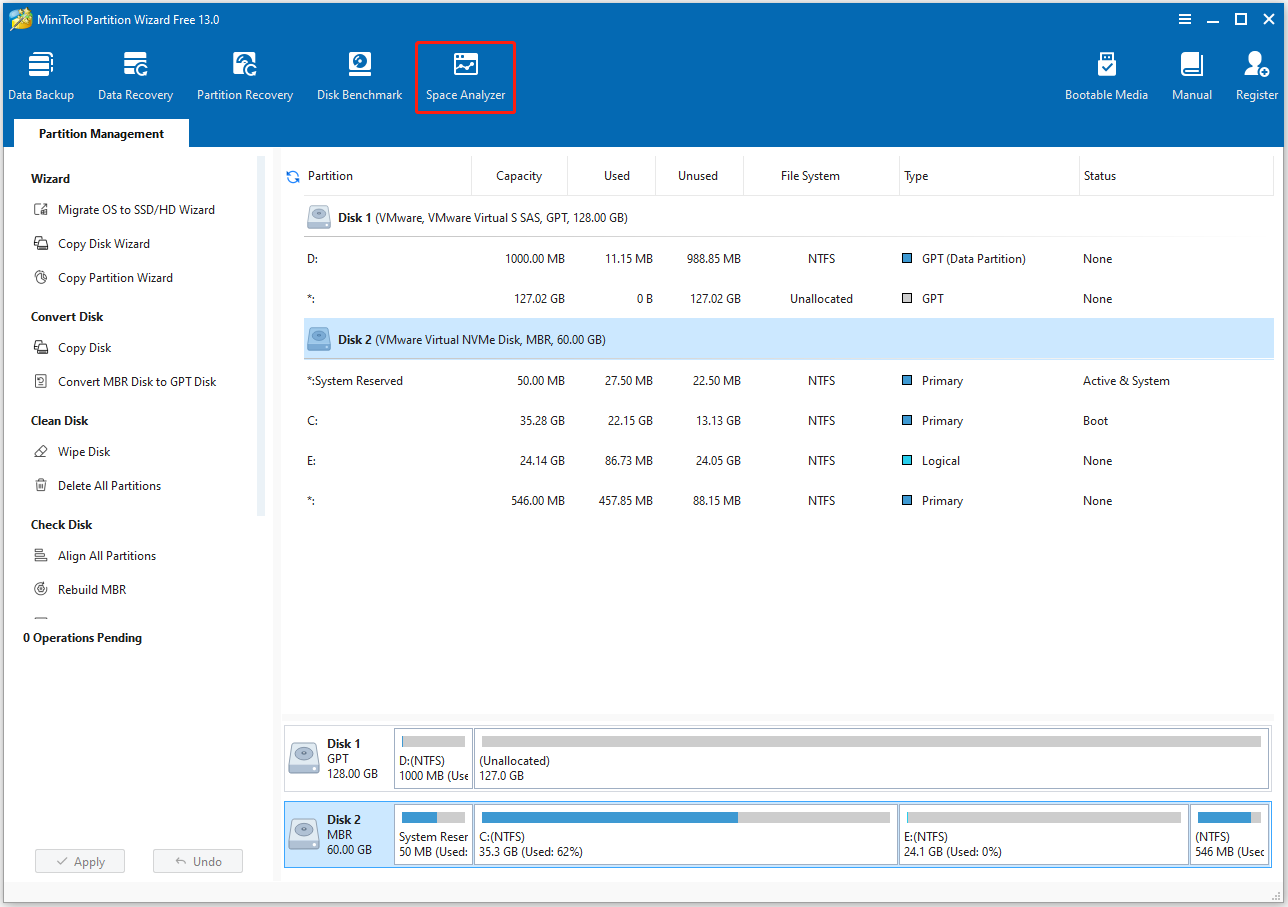Open the Data Recovery tool
This screenshot has width=1288, height=907.
coord(135,75)
